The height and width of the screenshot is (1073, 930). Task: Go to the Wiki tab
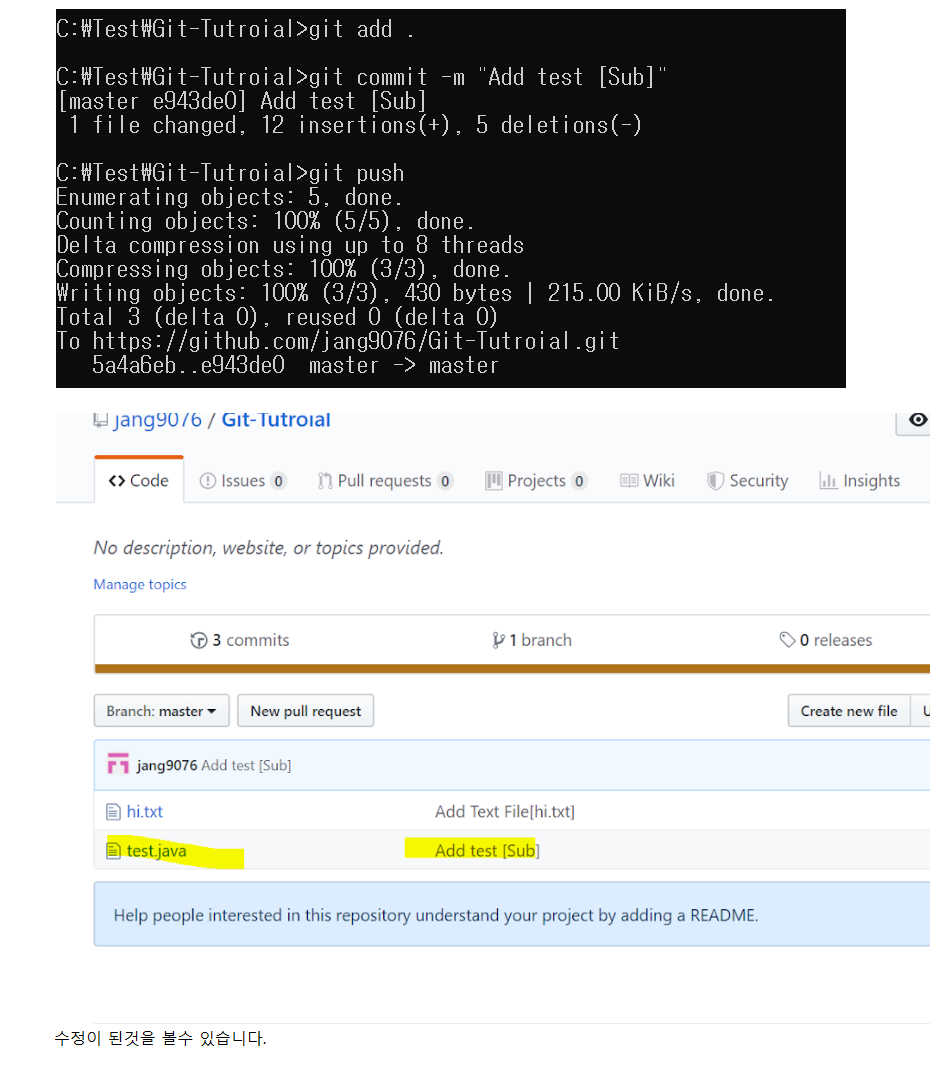tap(647, 481)
